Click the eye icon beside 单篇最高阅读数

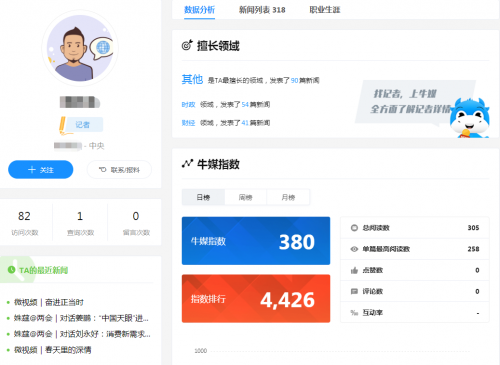click(x=354, y=249)
